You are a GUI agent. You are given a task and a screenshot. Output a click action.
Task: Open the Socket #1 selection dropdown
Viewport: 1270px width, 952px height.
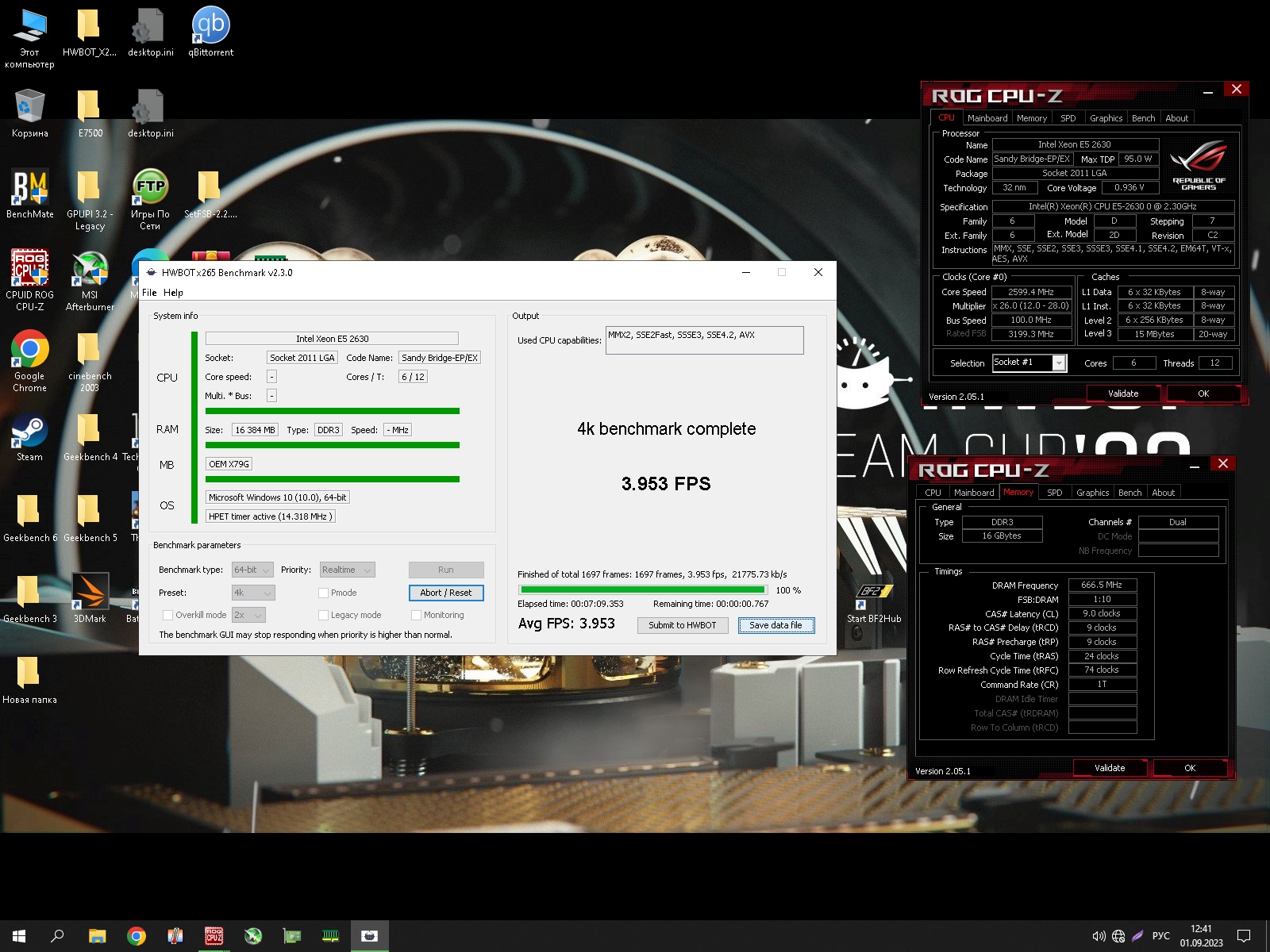[x=1029, y=363]
